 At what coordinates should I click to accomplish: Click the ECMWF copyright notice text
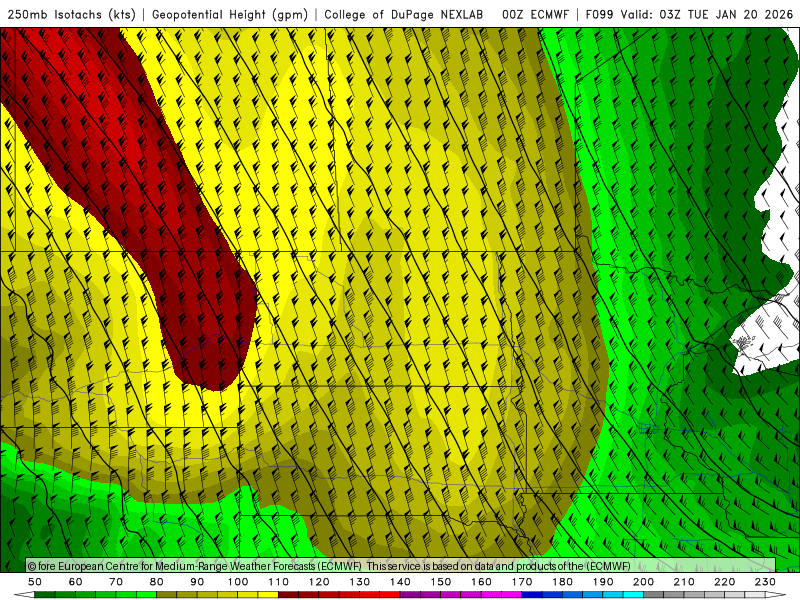click(329, 566)
